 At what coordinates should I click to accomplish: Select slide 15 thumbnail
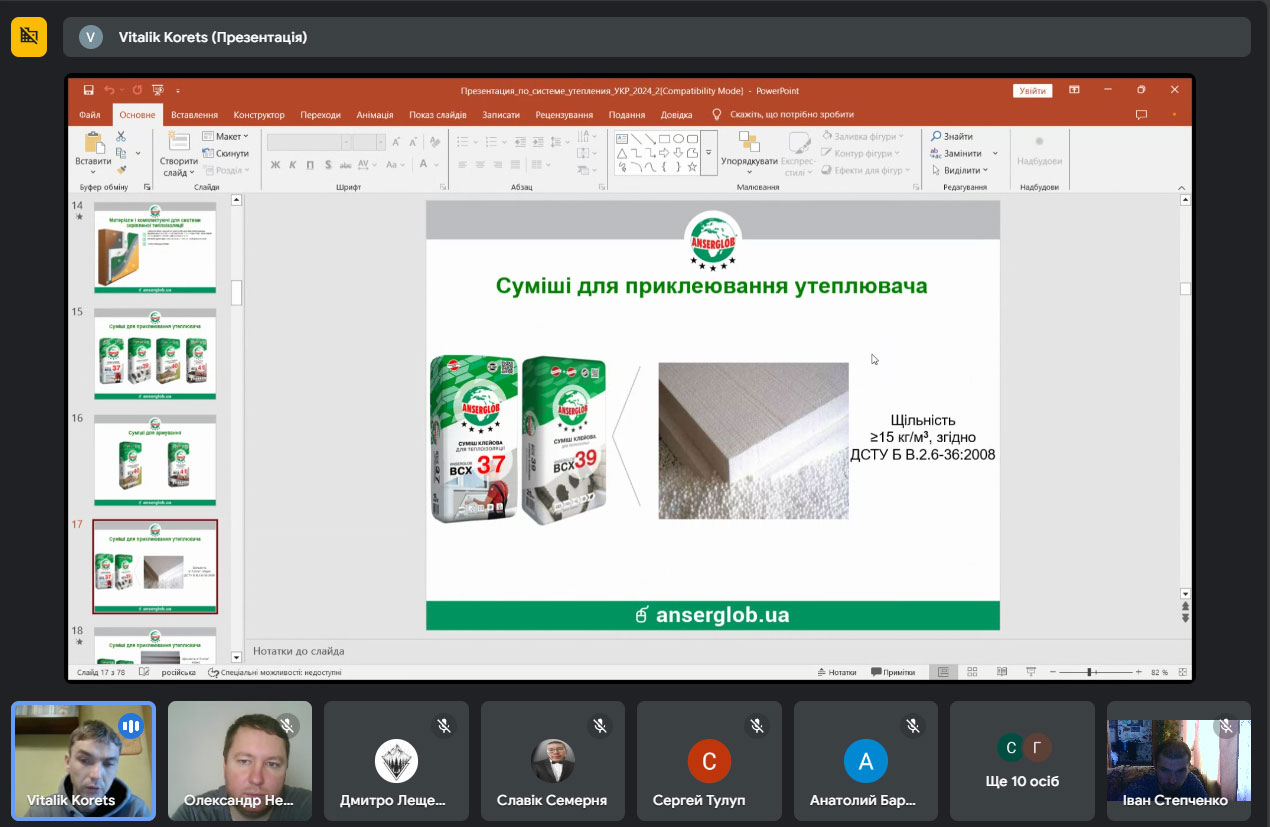[155, 354]
